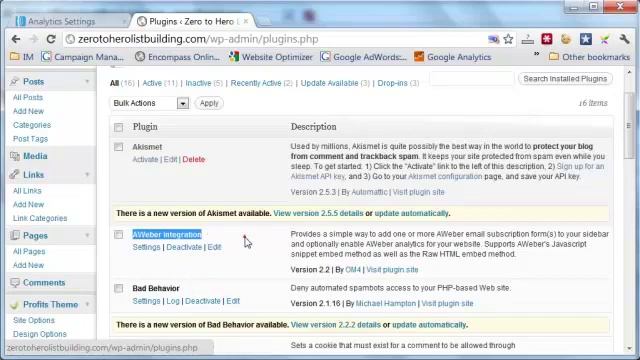The height and width of the screenshot is (360, 640).
Task: Show plugins with Update Available
Action: [329, 83]
